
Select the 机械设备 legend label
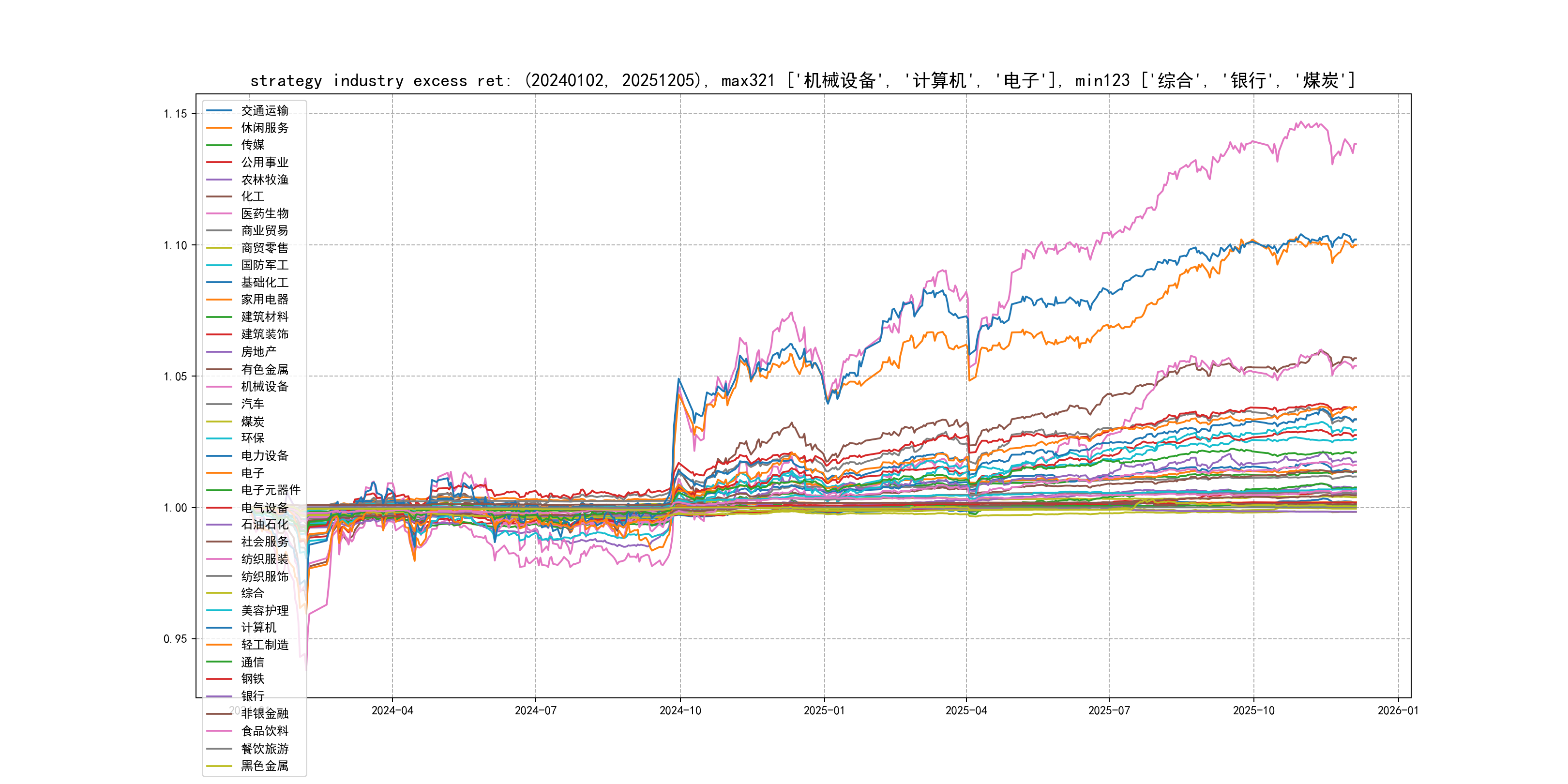click(x=264, y=387)
